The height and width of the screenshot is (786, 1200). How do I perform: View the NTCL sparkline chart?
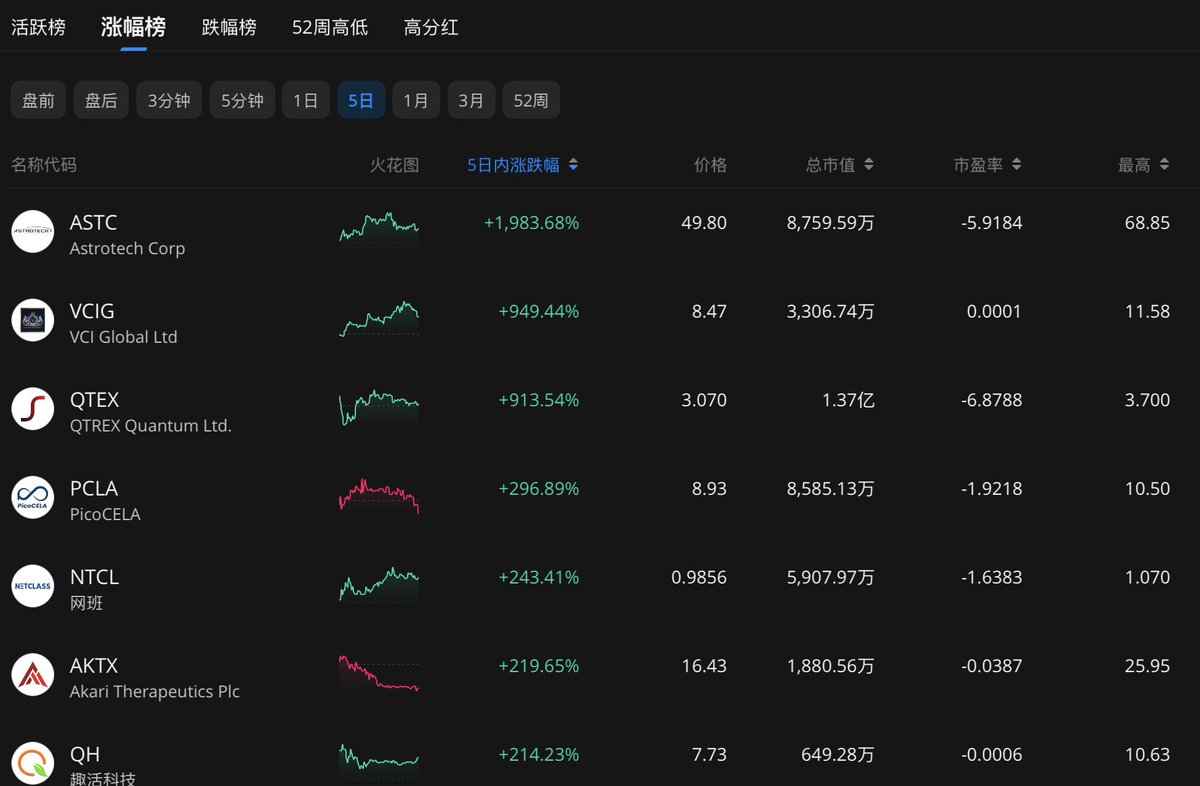[x=379, y=584]
